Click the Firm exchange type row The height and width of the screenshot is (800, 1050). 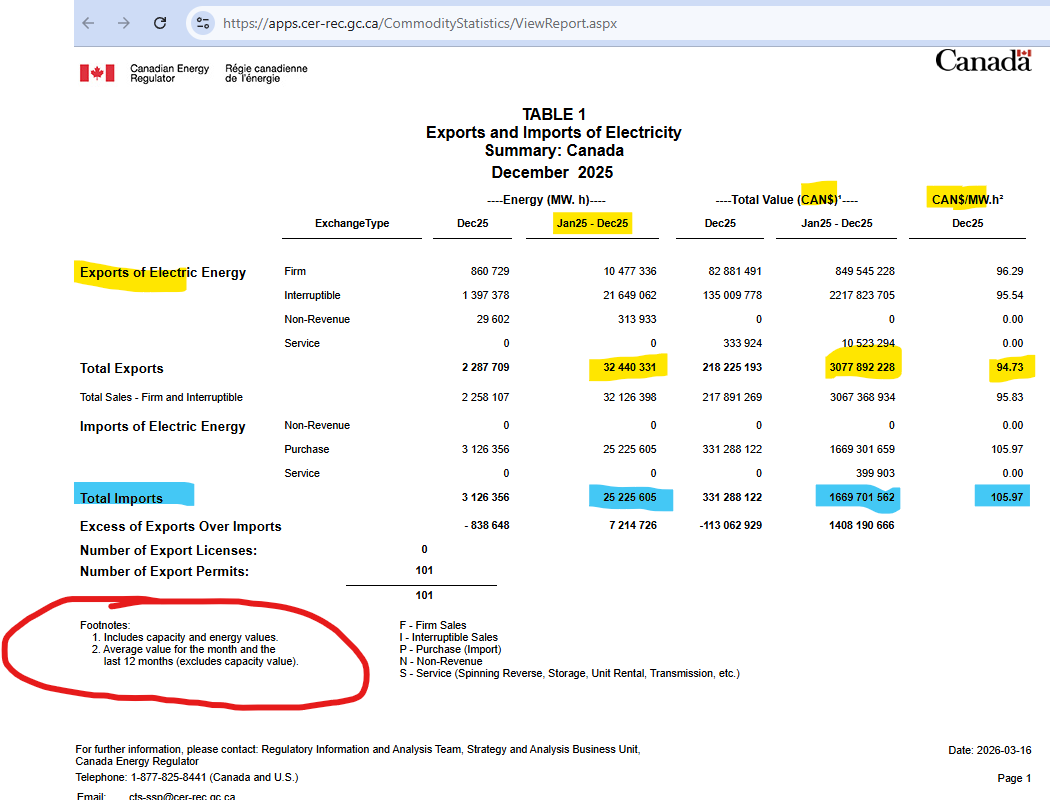click(295, 271)
